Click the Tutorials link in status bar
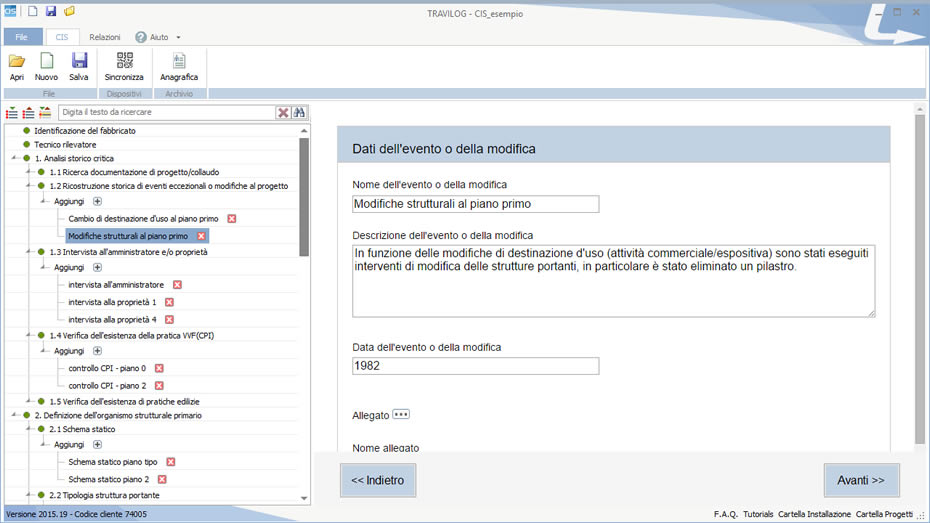Image resolution: width=930 pixels, height=523 pixels. tap(758, 514)
